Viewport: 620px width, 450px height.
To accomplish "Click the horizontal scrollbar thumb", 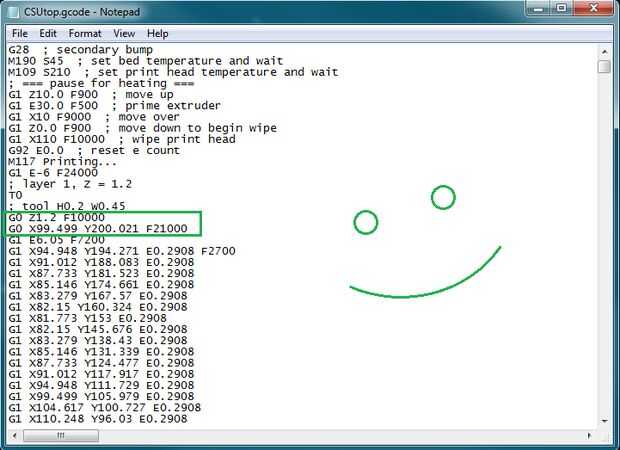I will tap(61, 436).
